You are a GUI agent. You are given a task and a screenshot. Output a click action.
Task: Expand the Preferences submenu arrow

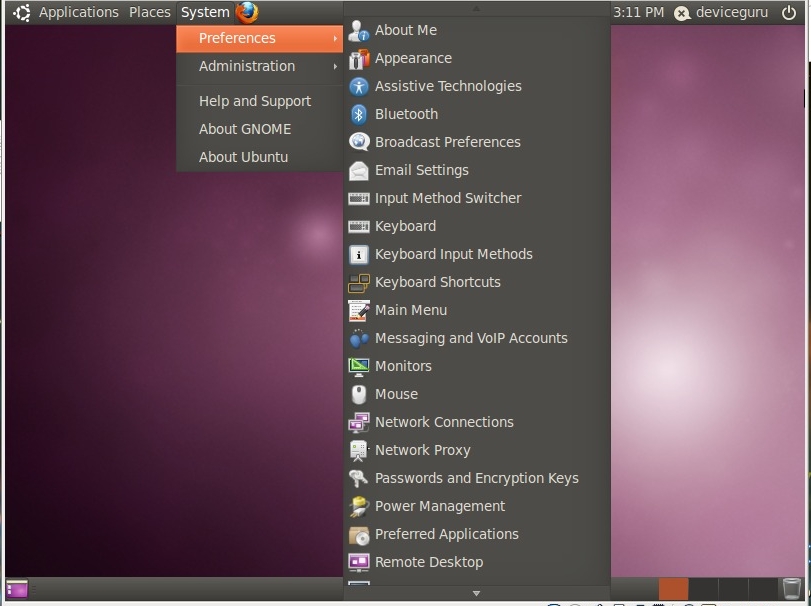(x=335, y=38)
